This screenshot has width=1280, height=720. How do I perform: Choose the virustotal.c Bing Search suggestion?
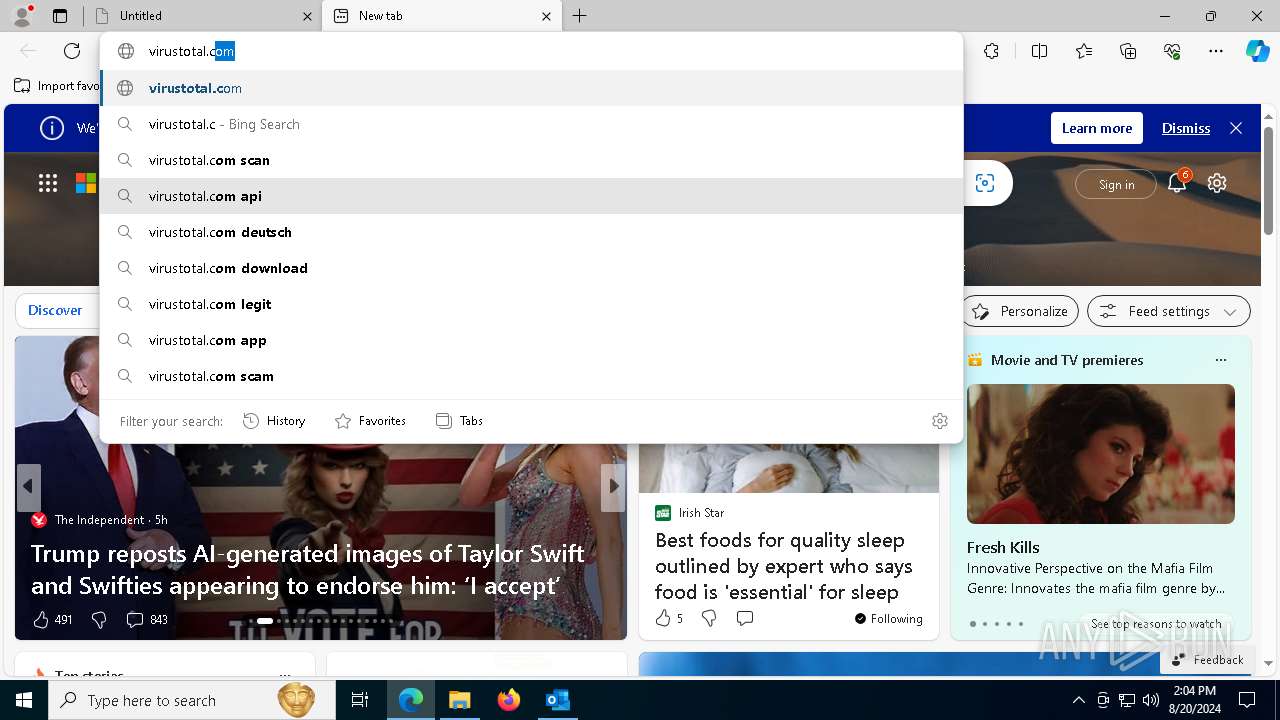click(x=531, y=124)
